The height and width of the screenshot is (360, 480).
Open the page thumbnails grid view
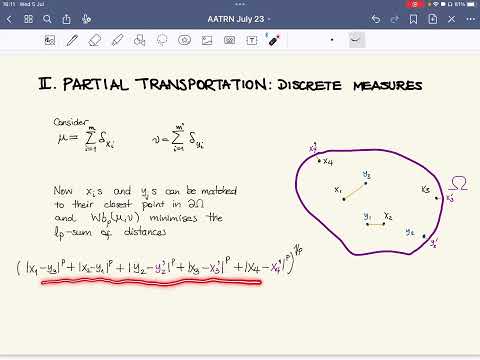pos(29,19)
